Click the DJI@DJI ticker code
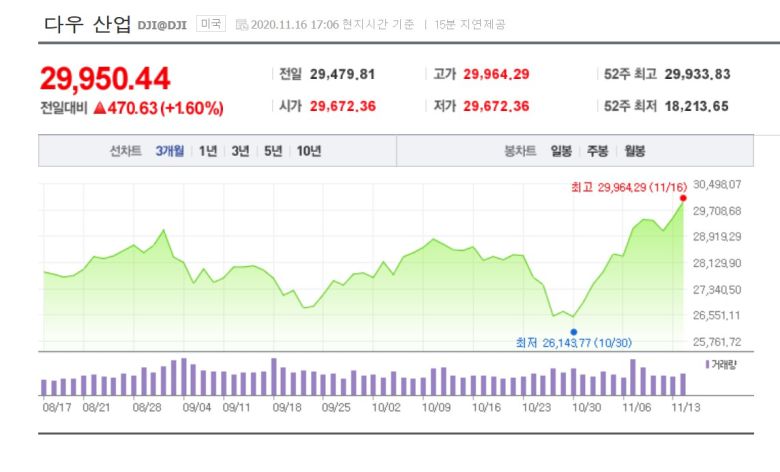The width and height of the screenshot is (780, 472). (163, 25)
